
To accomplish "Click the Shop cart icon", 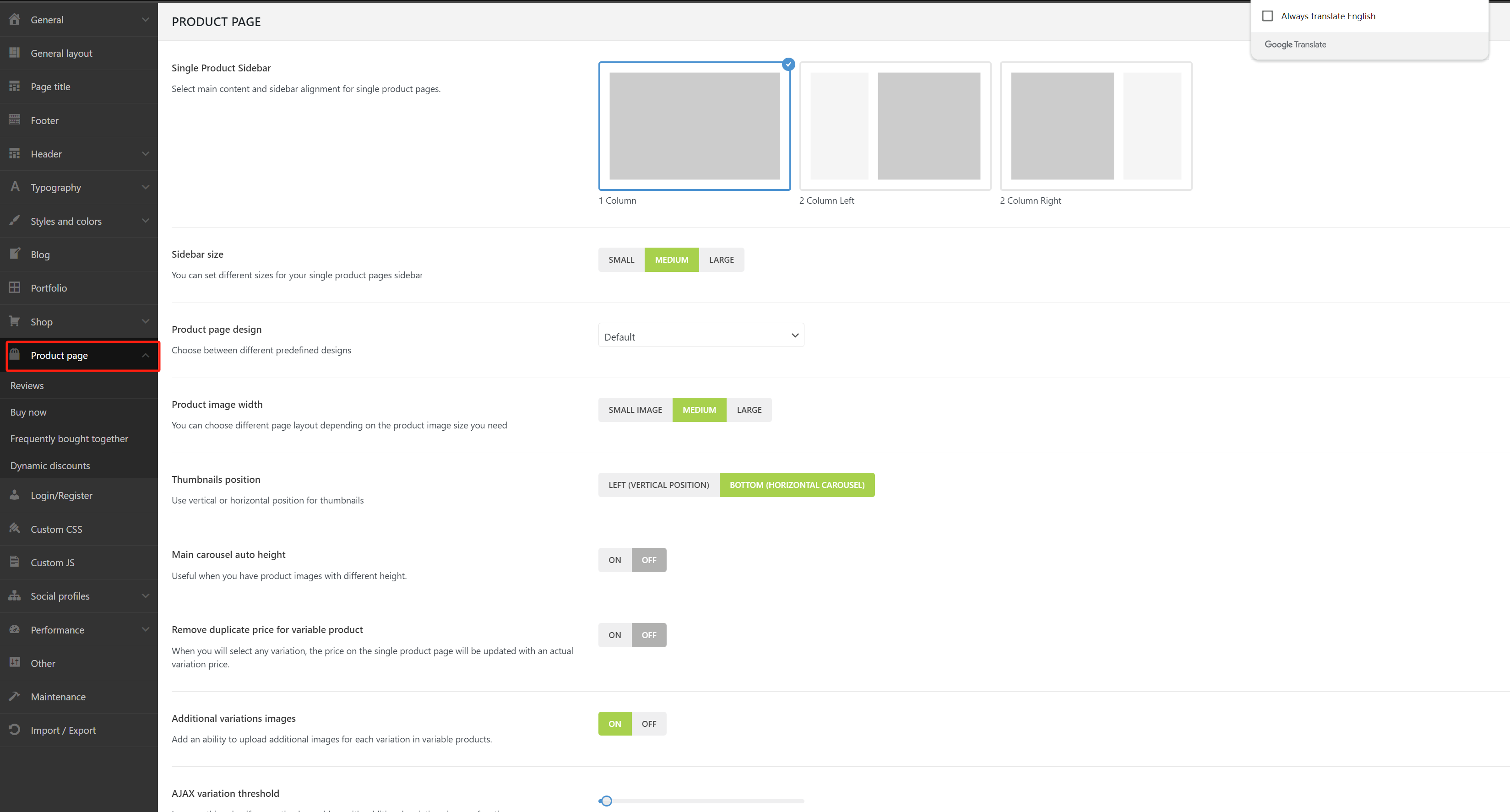I will pos(15,321).
